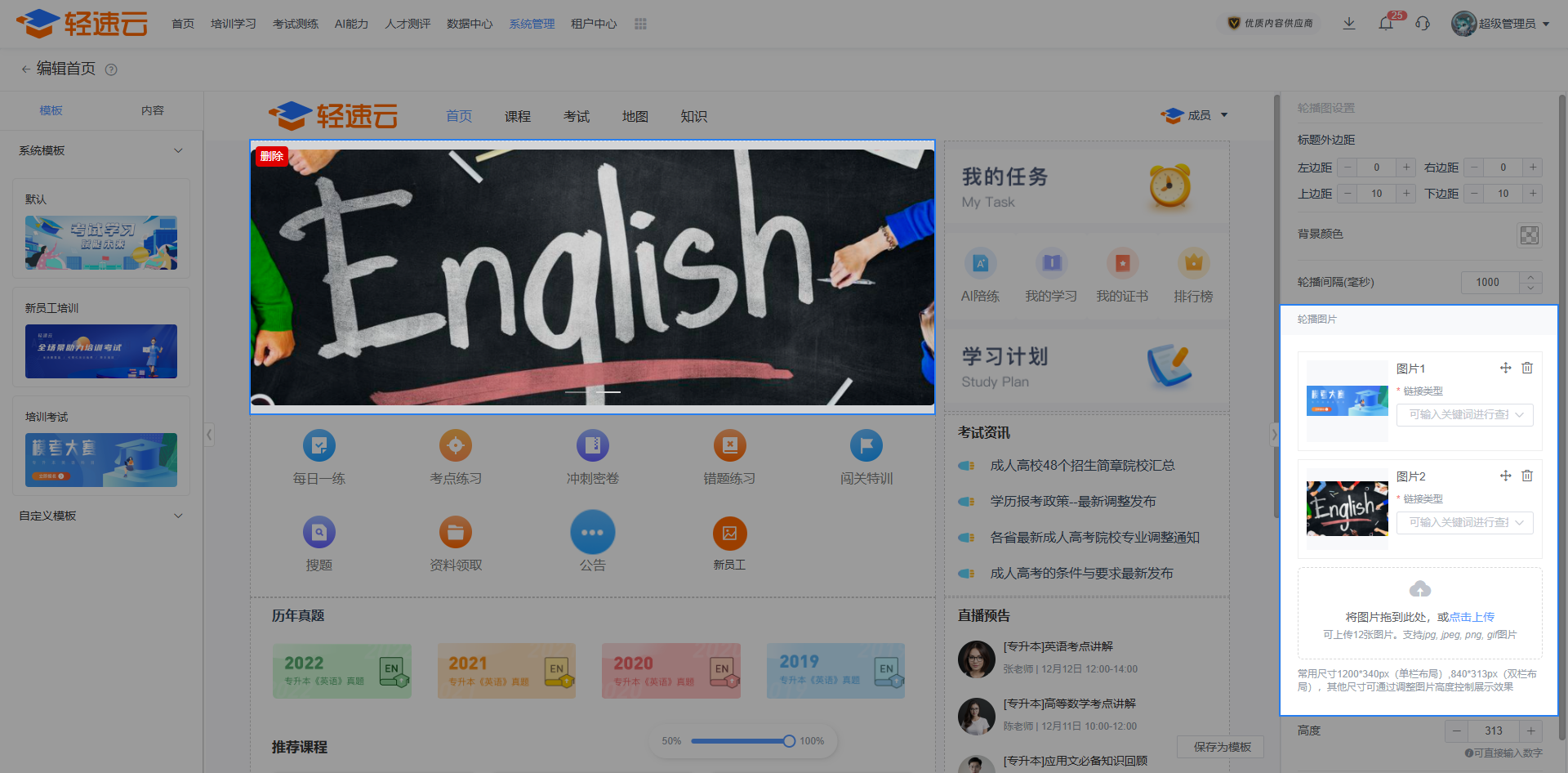Click the download icon in top bar
The image size is (1568, 773).
(1349, 24)
